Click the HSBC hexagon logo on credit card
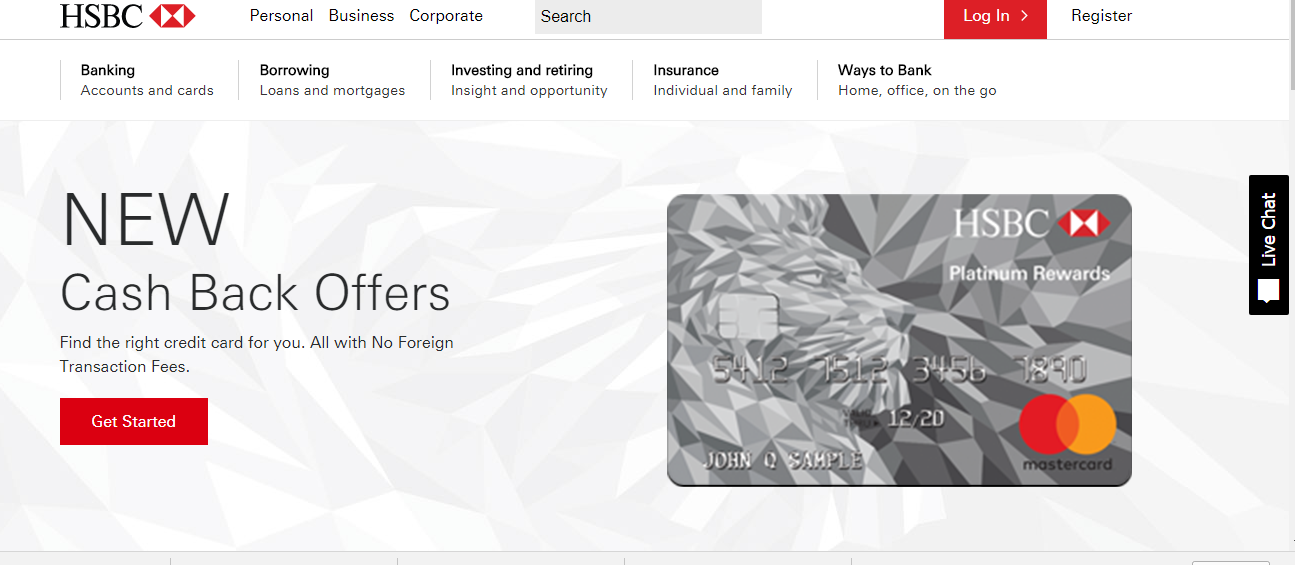 click(x=1085, y=223)
